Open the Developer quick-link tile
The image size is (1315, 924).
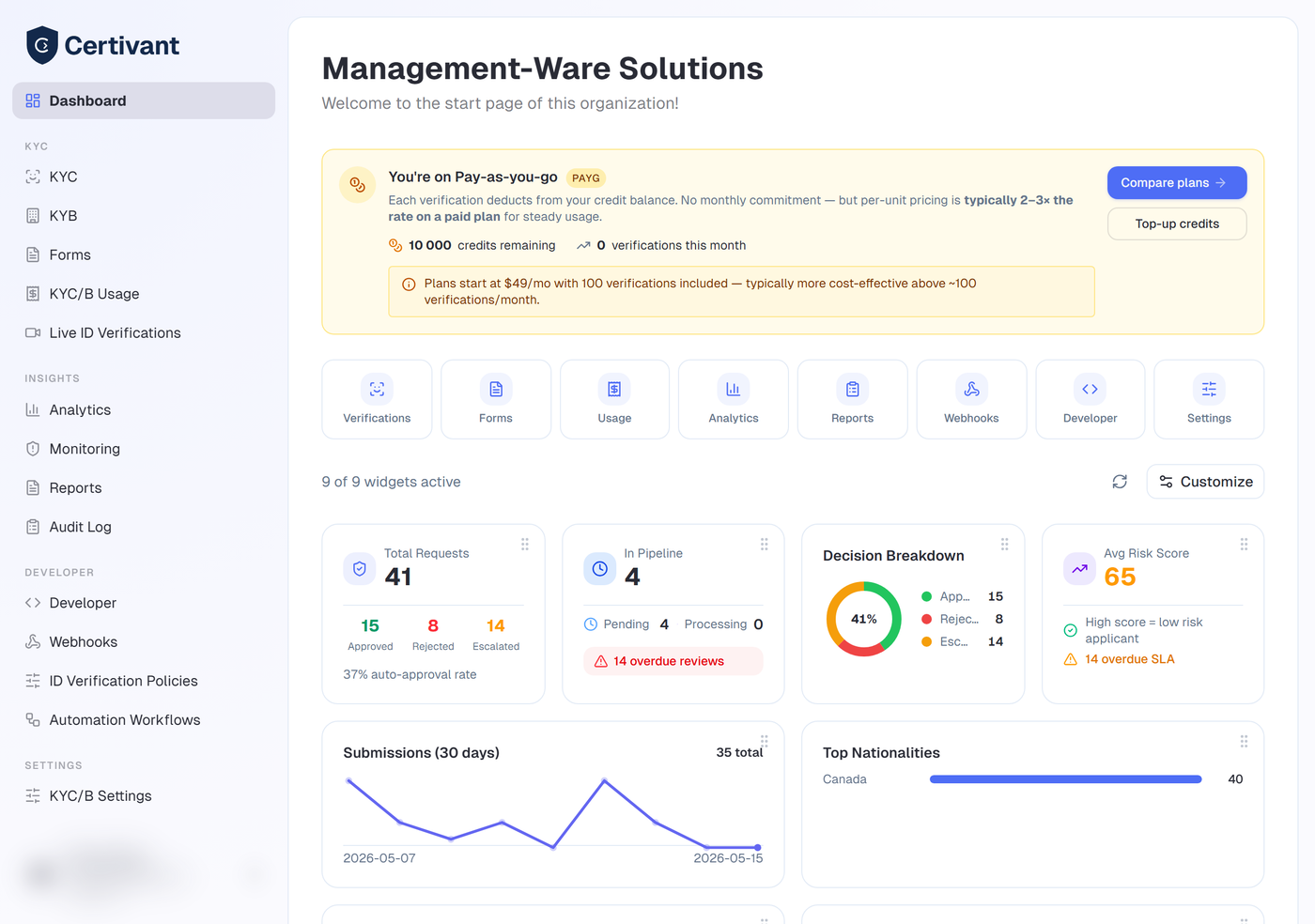pos(1091,399)
